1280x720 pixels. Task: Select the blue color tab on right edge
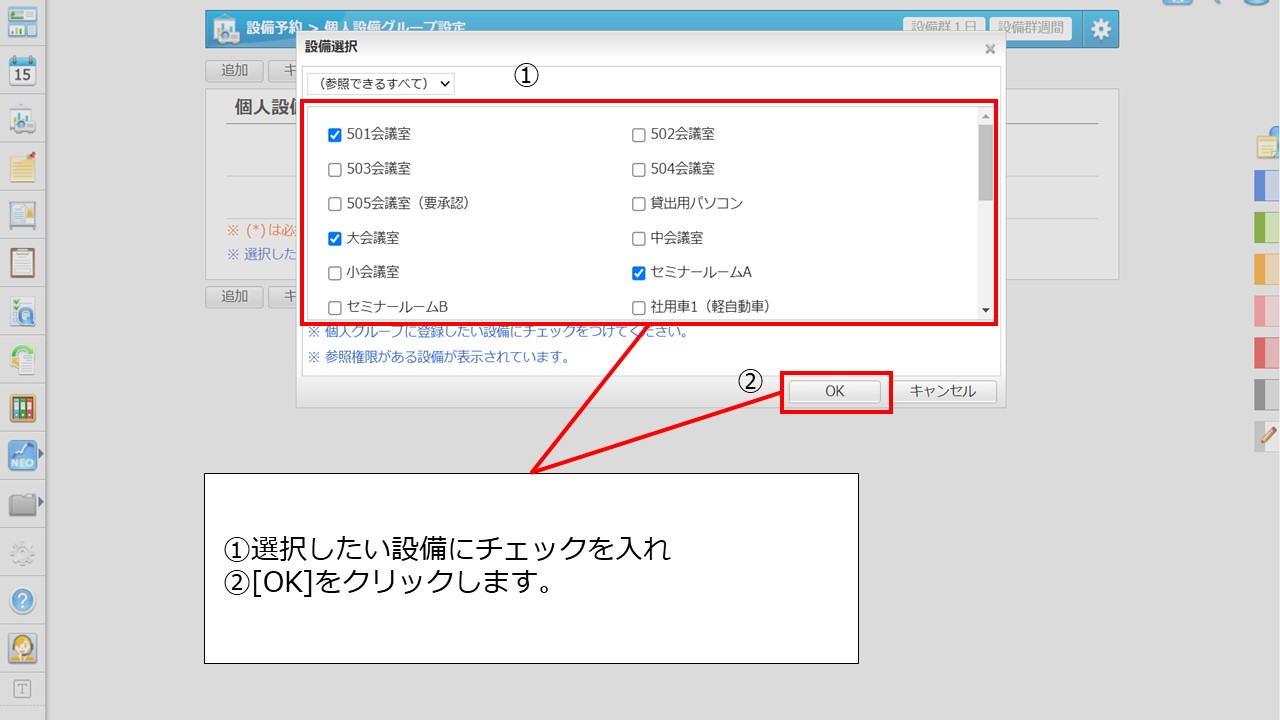(x=1268, y=186)
